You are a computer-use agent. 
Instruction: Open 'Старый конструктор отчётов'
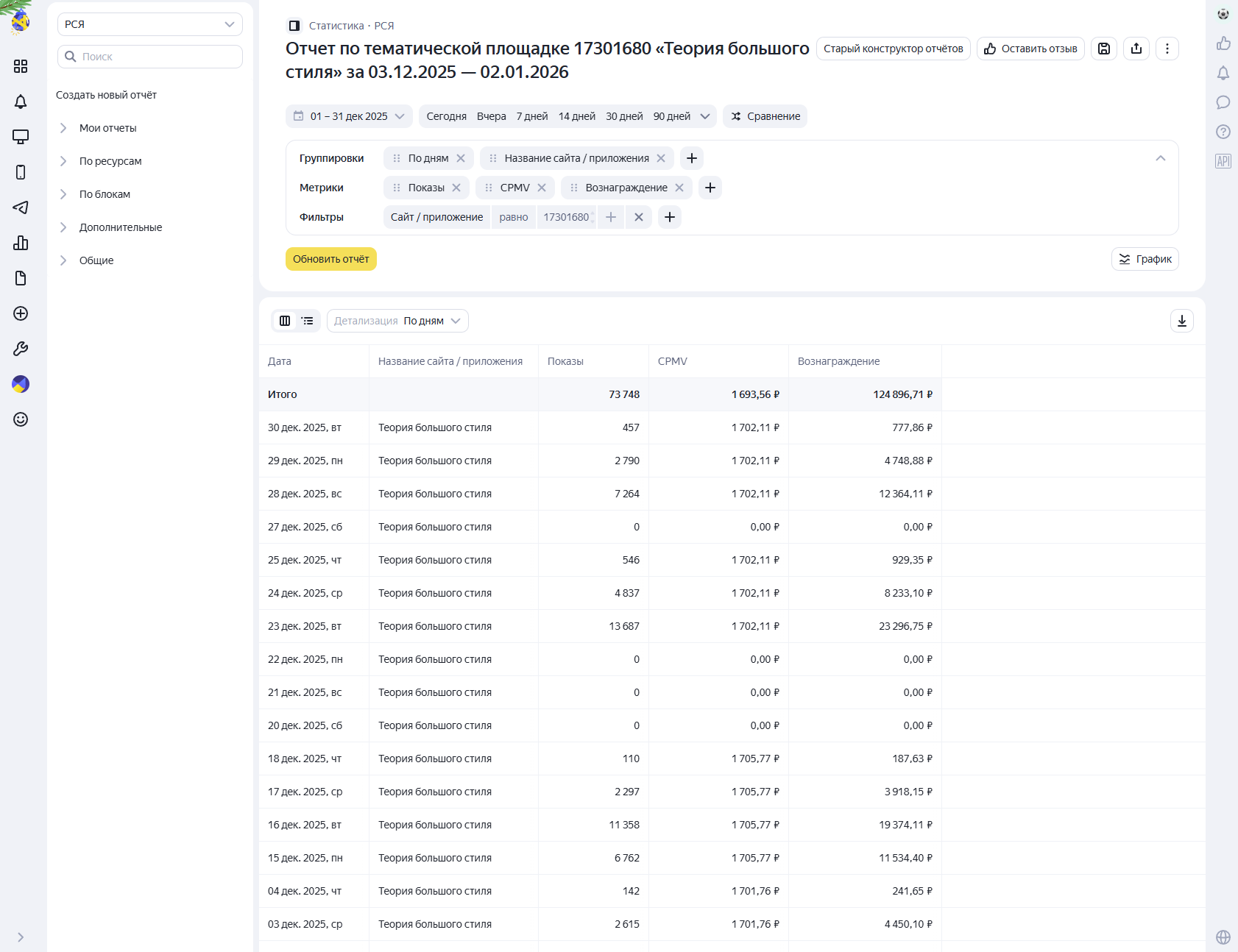pyautogui.click(x=894, y=49)
